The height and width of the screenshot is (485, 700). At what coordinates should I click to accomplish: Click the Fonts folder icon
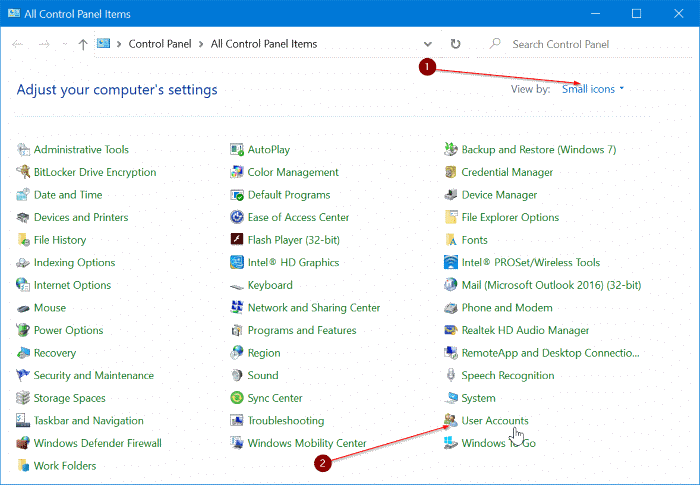451,240
